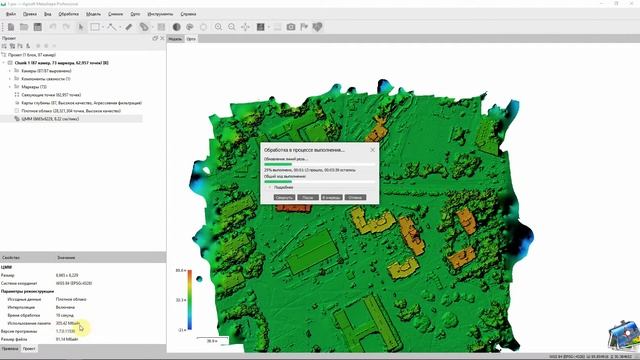Reset the view with the crosshair icon
Viewport: 640px width, 360px height.
tap(245, 27)
